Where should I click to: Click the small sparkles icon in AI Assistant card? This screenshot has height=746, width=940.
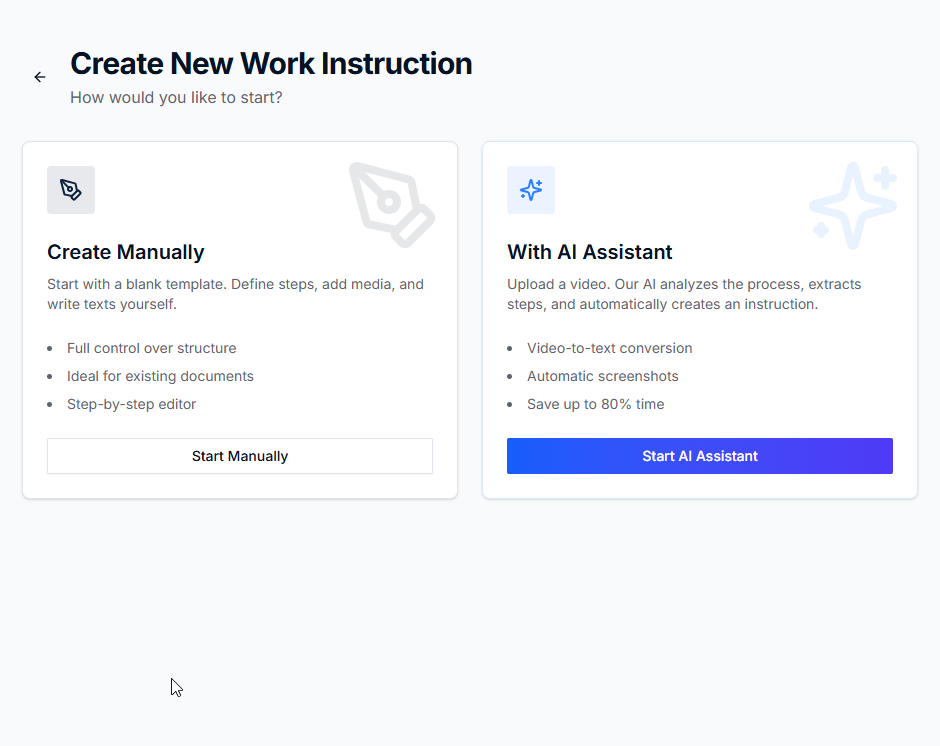click(x=531, y=190)
